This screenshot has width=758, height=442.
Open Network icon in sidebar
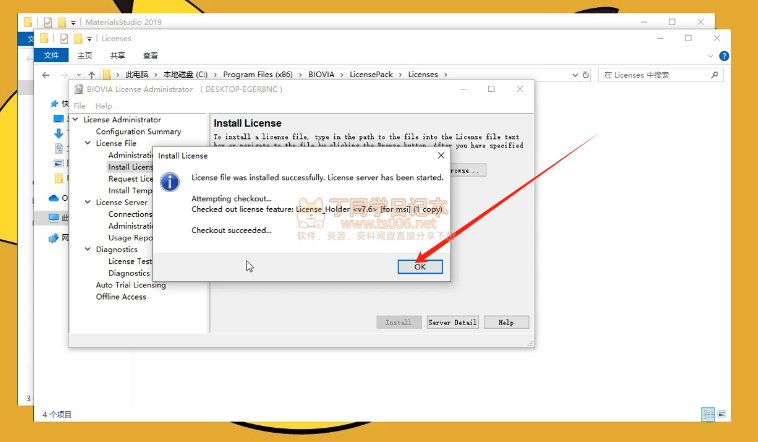click(x=54, y=238)
